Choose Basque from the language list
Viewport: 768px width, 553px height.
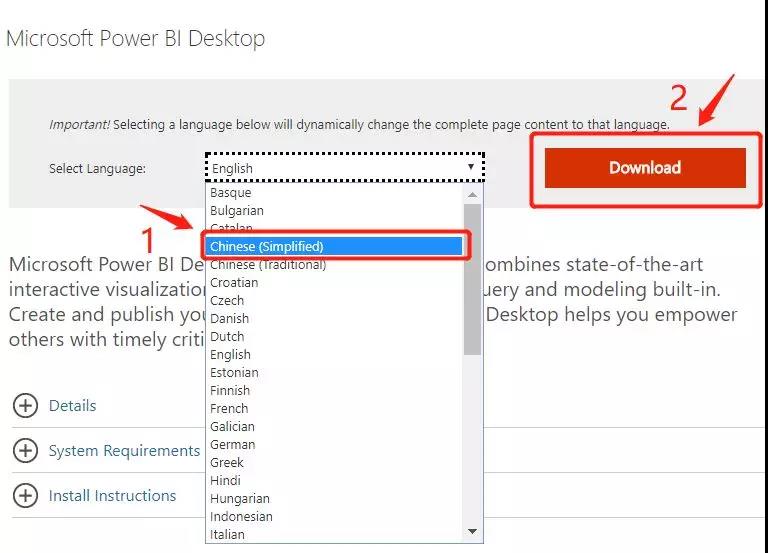pos(335,192)
